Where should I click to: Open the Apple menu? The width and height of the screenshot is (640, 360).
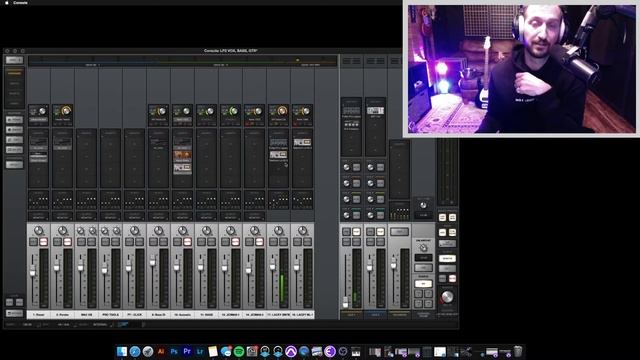(6, 2)
